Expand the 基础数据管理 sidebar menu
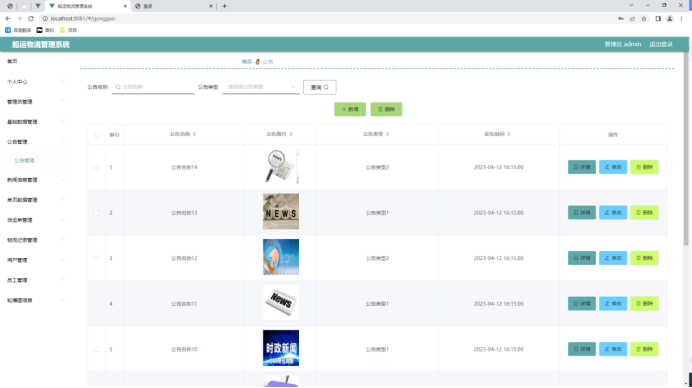Viewport: 692px width, 388px height. tap(35, 122)
